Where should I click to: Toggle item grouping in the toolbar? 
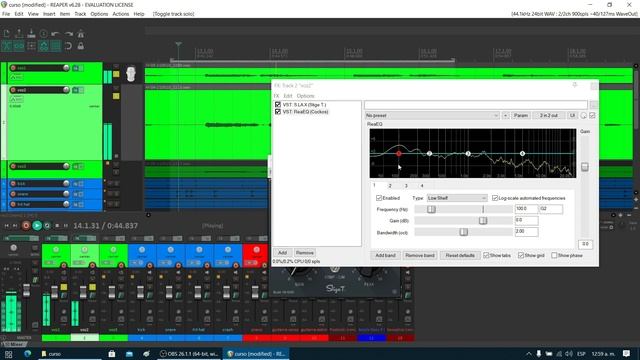coord(19,46)
